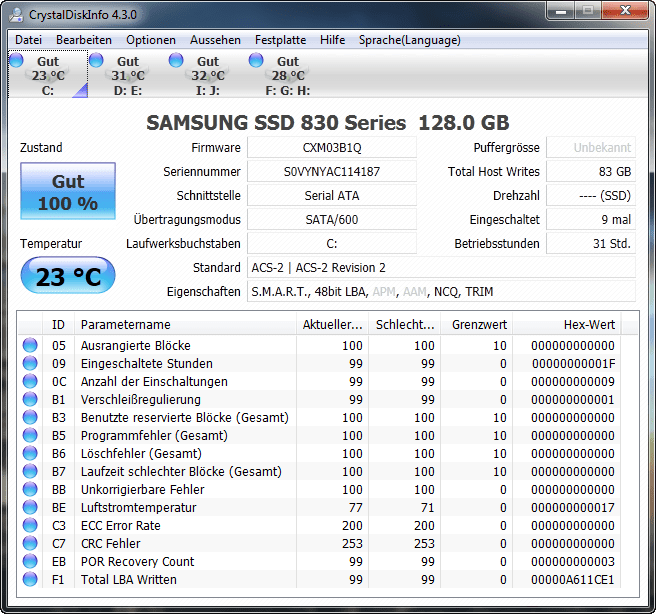The image size is (656, 614).
Task: Click the SAMSUNG SSD 830 Series title
Action: [328, 123]
